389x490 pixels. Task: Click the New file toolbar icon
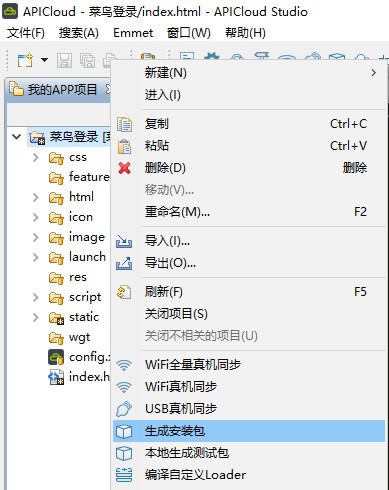pos(25,61)
